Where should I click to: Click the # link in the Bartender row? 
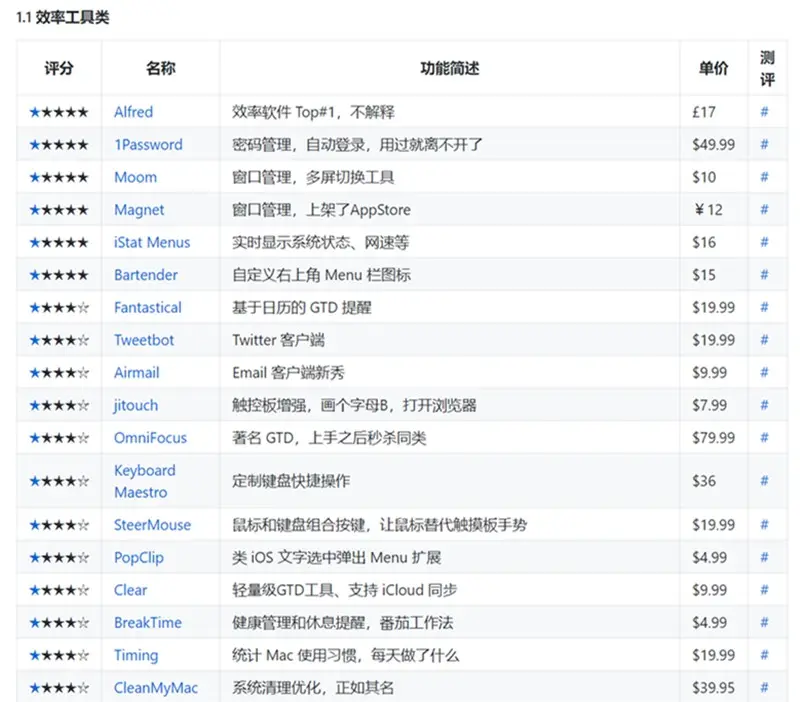pos(764,275)
